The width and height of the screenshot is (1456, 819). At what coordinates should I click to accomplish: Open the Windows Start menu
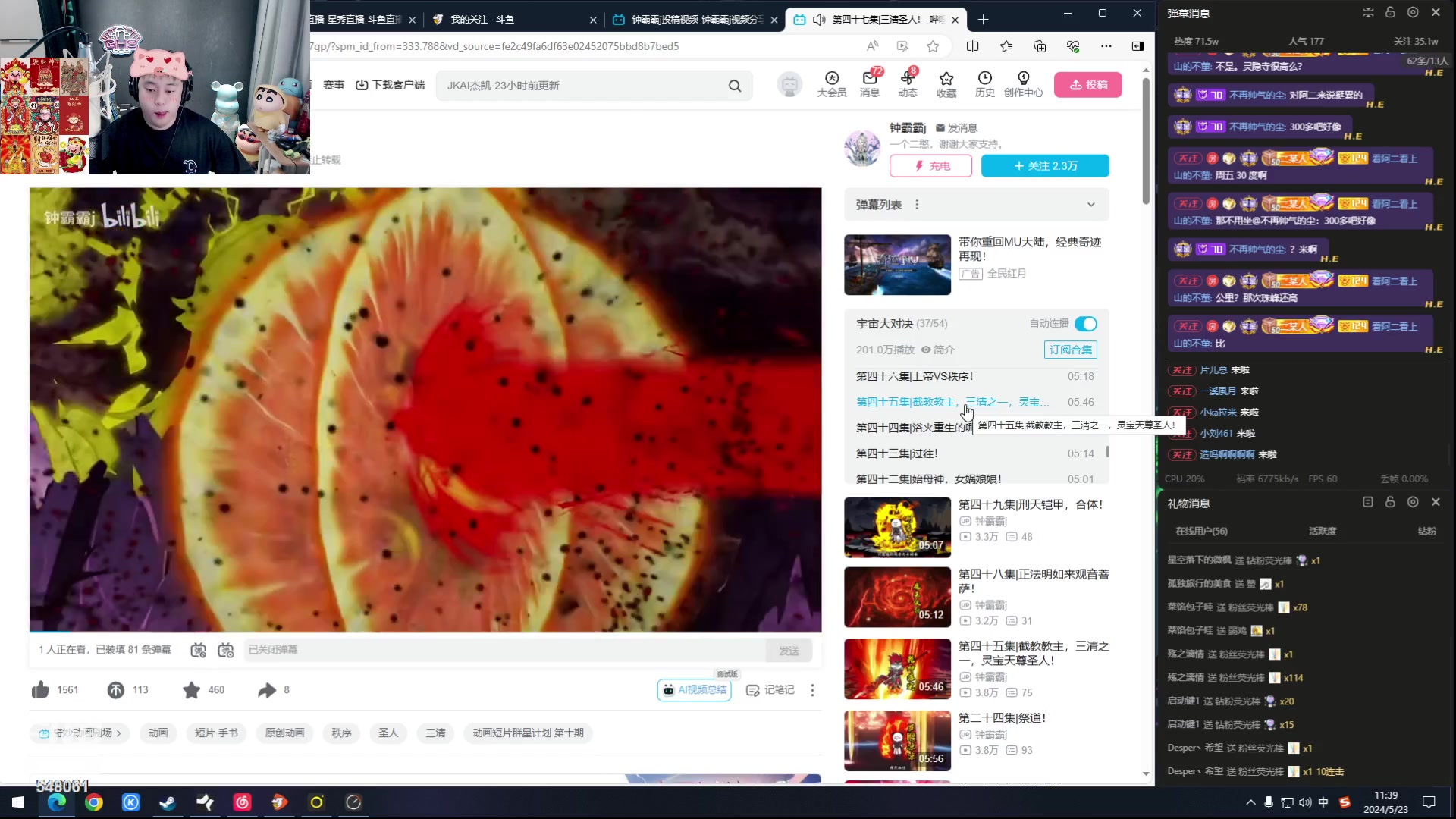click(x=18, y=802)
